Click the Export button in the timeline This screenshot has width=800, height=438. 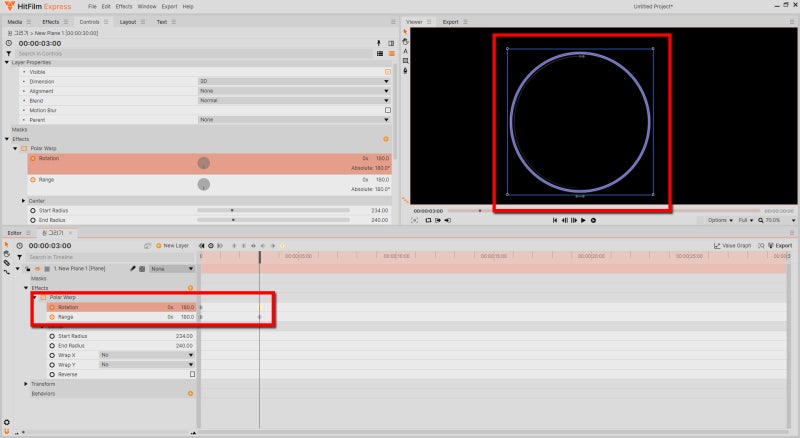point(780,246)
